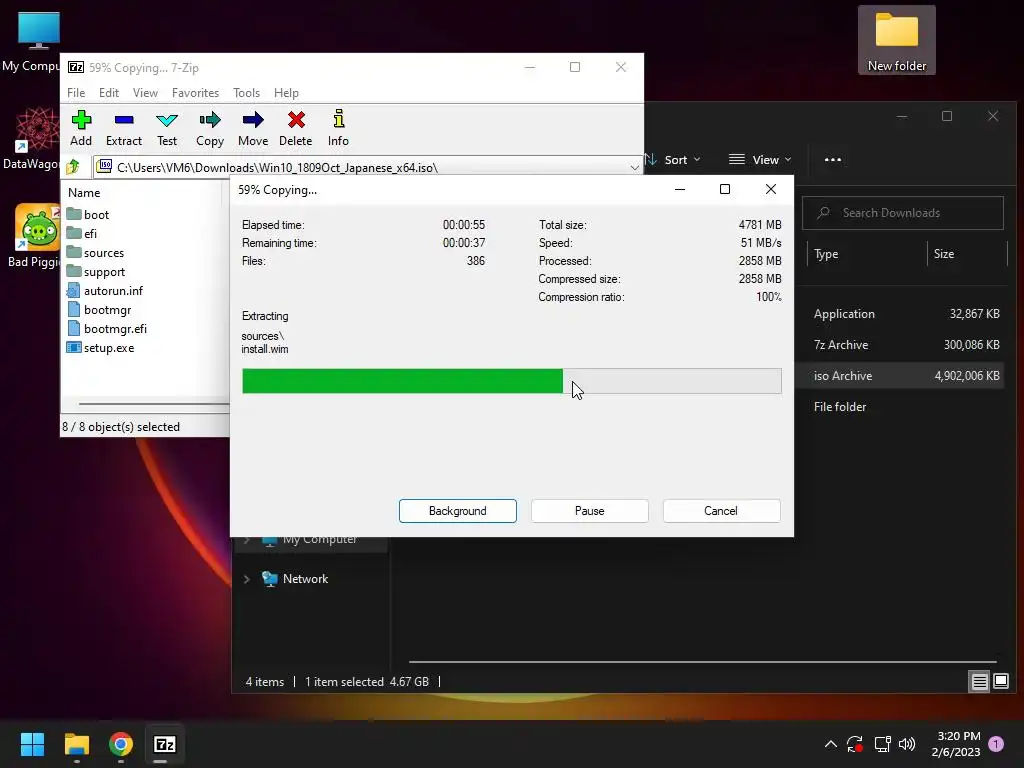Open the Windows Start menu
The height and width of the screenshot is (768, 1024).
pos(32,744)
